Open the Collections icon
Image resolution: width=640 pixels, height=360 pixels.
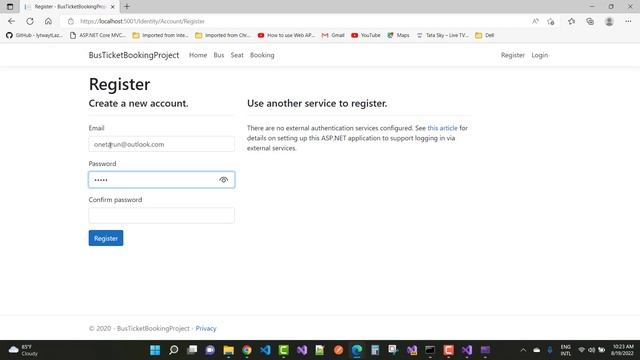pos(590,21)
